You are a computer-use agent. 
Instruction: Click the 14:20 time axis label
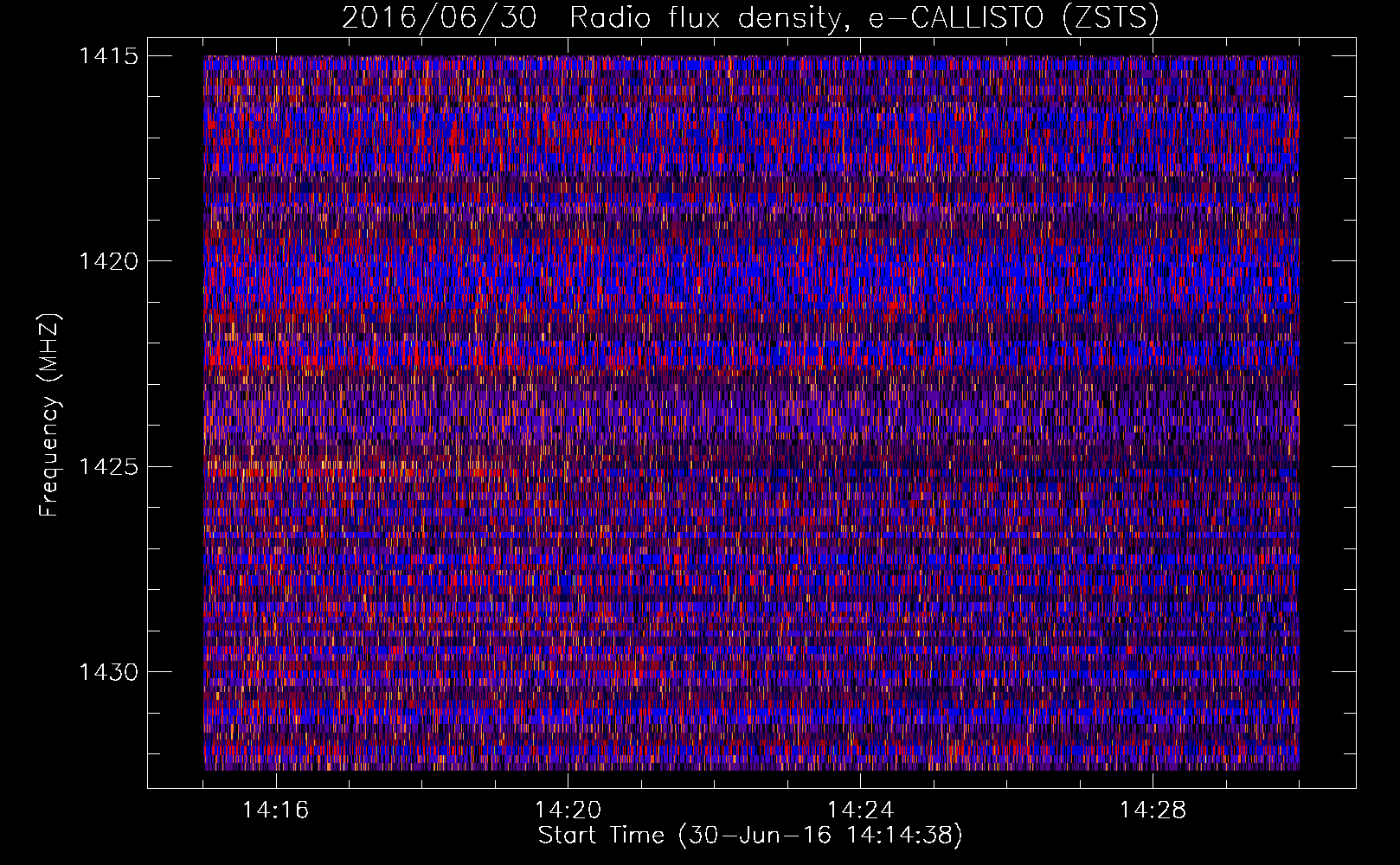coord(568,811)
